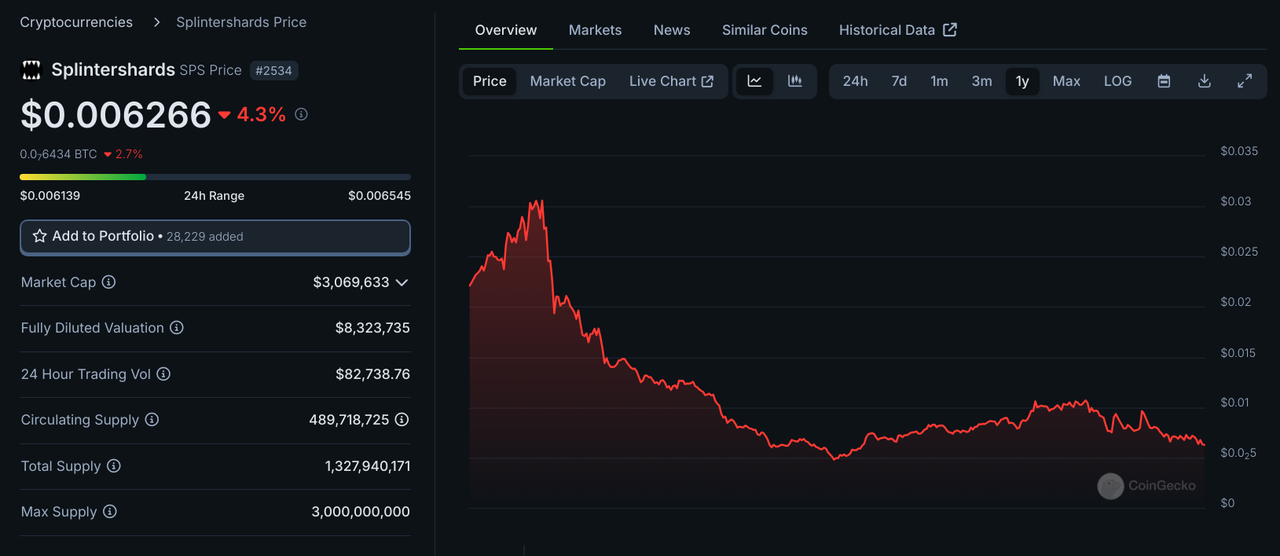Switch to the News tab
This screenshot has width=1280, height=556.
[672, 30]
